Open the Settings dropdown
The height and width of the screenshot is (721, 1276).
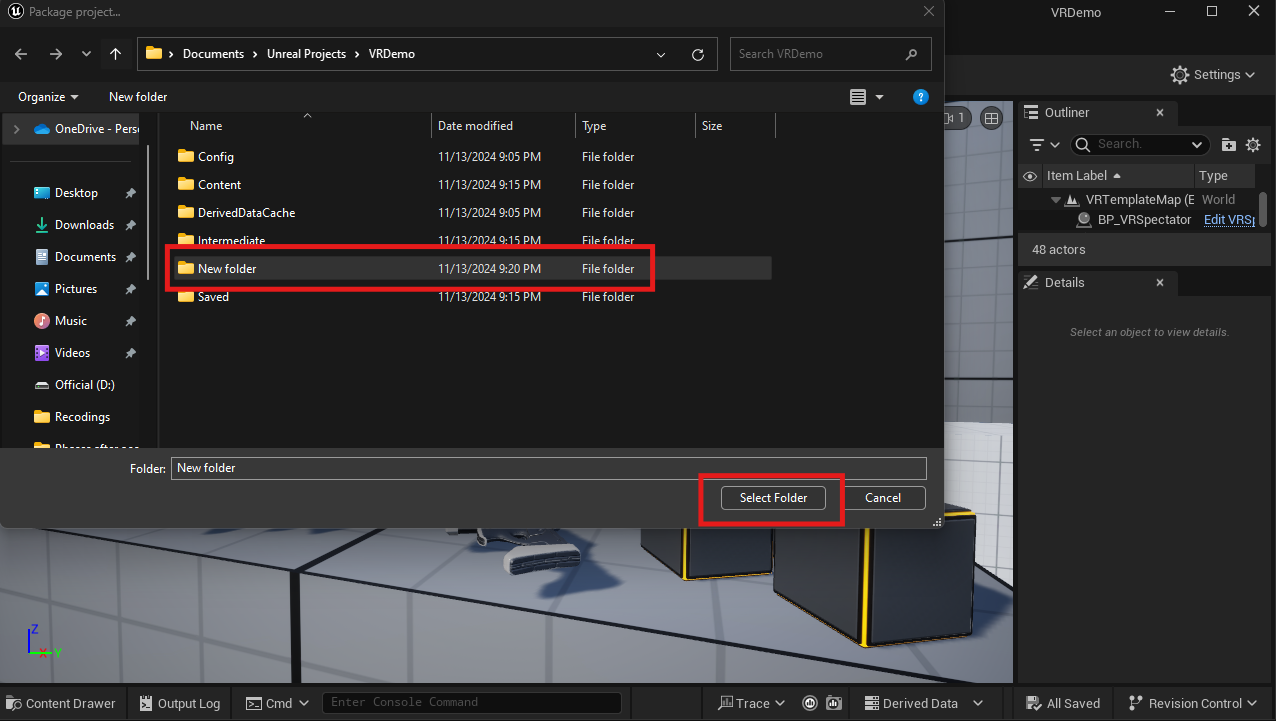pyautogui.click(x=1212, y=75)
